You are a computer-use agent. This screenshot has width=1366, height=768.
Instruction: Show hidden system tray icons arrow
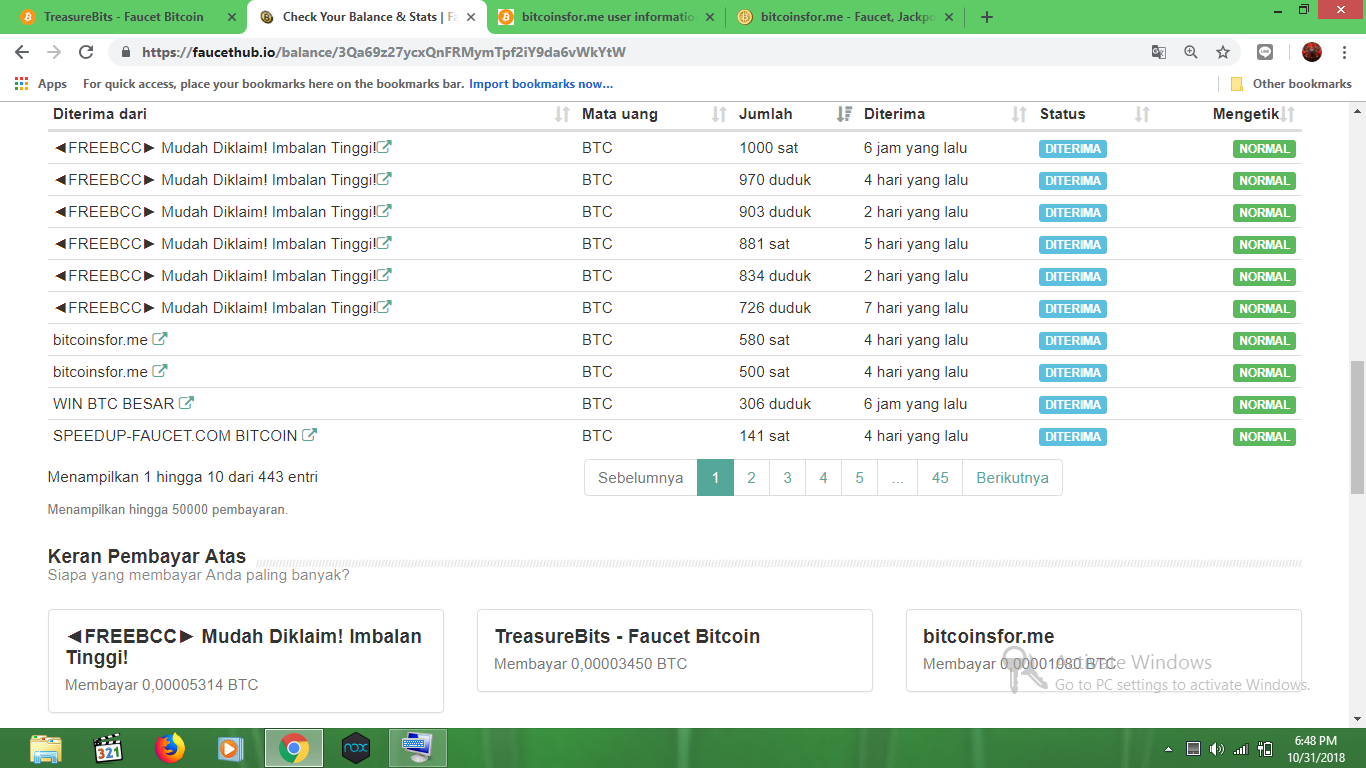coord(1169,749)
